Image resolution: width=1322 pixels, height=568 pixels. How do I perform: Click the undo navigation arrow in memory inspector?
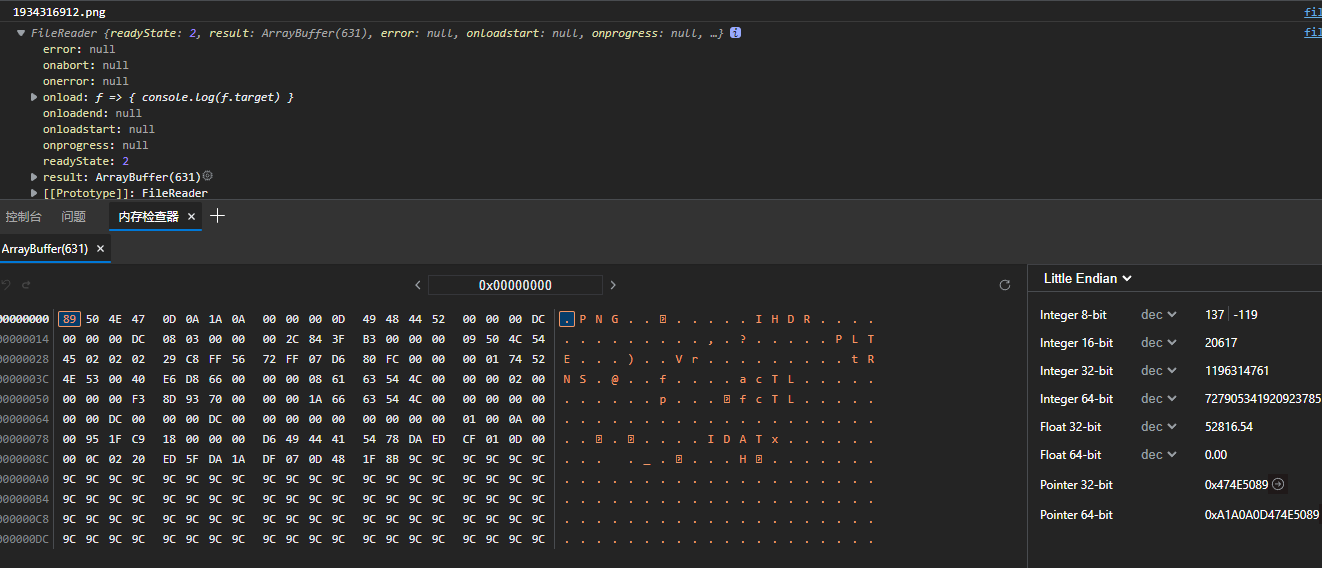(x=6, y=285)
